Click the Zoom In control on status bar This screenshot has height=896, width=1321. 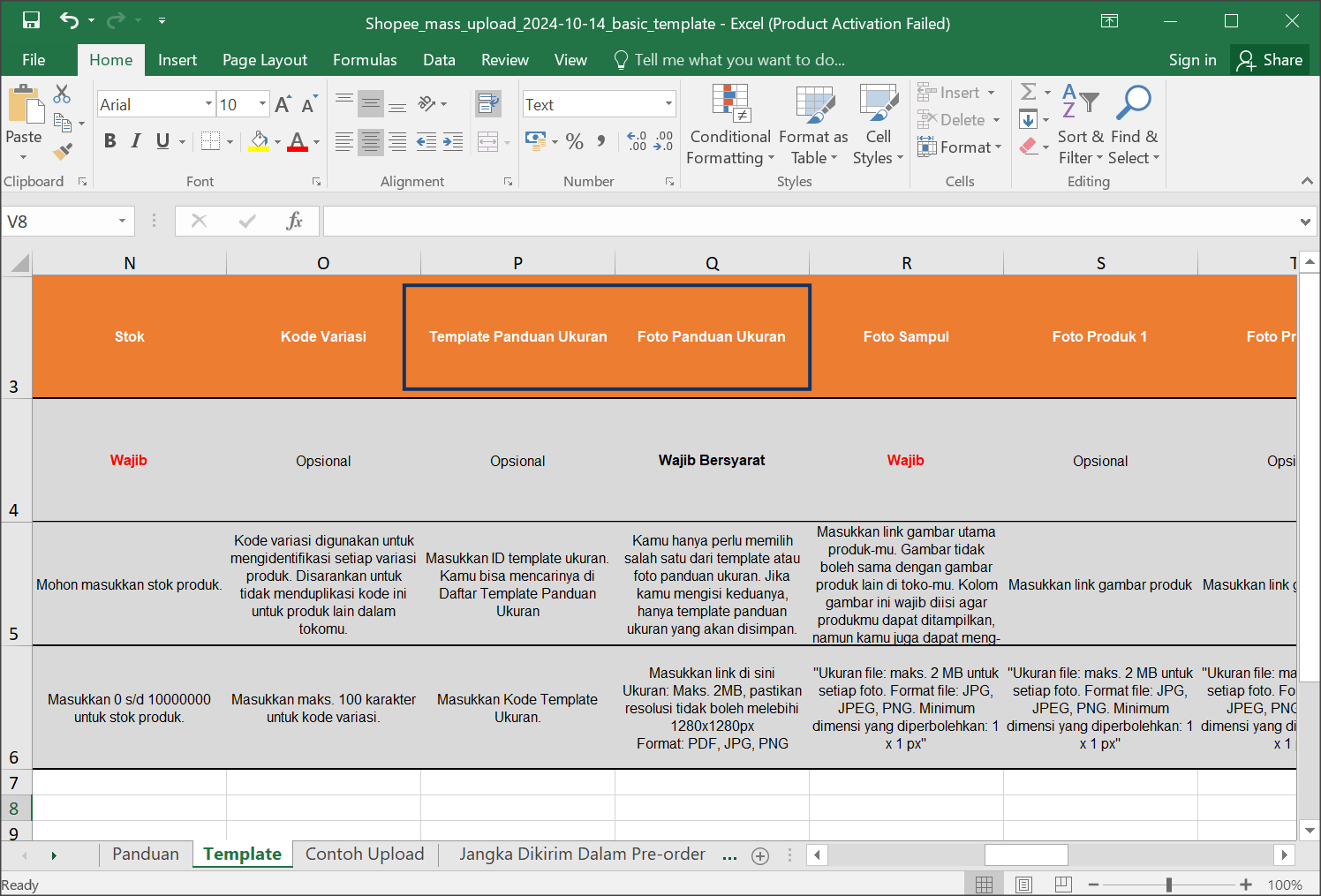coord(1245,883)
